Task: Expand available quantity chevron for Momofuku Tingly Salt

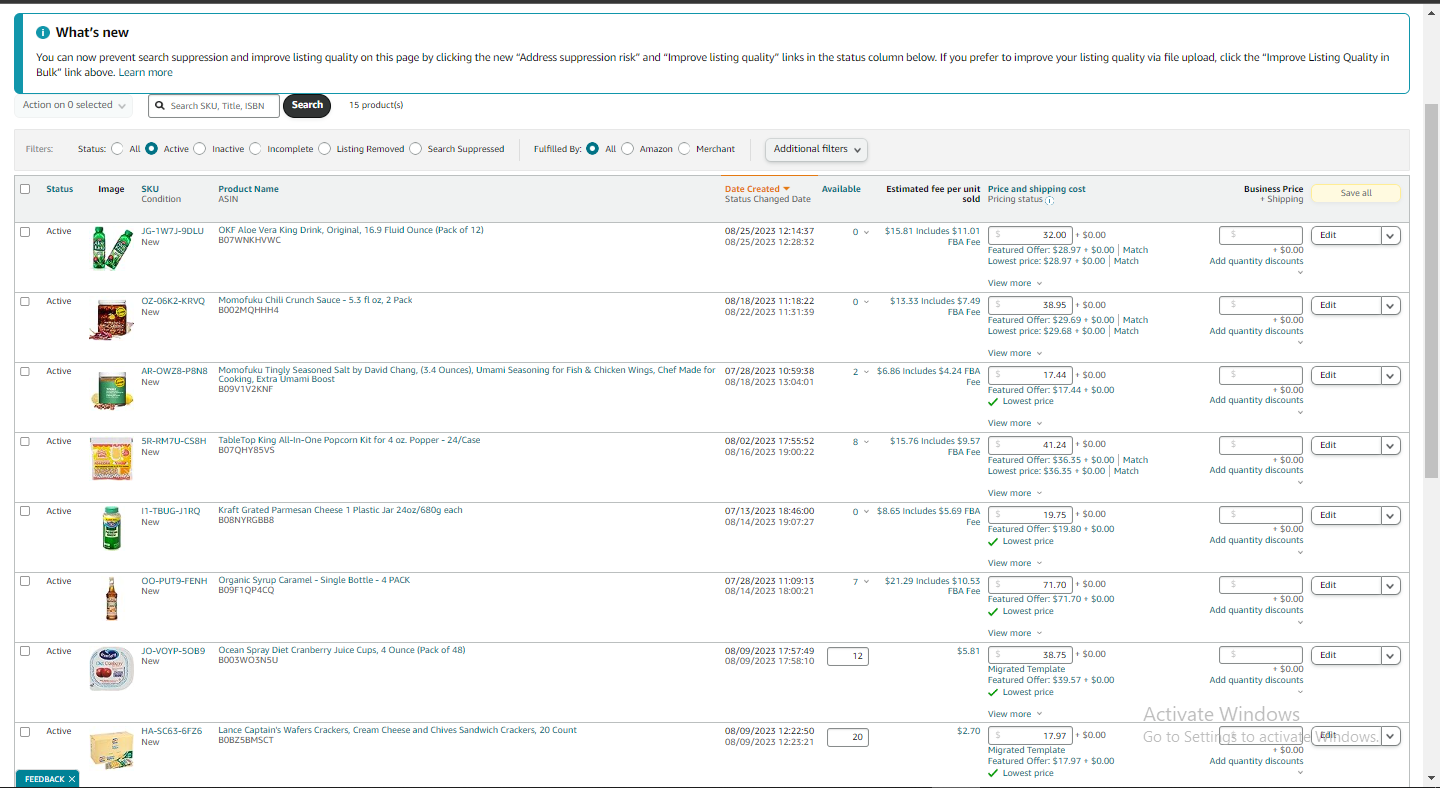Action: (866, 372)
